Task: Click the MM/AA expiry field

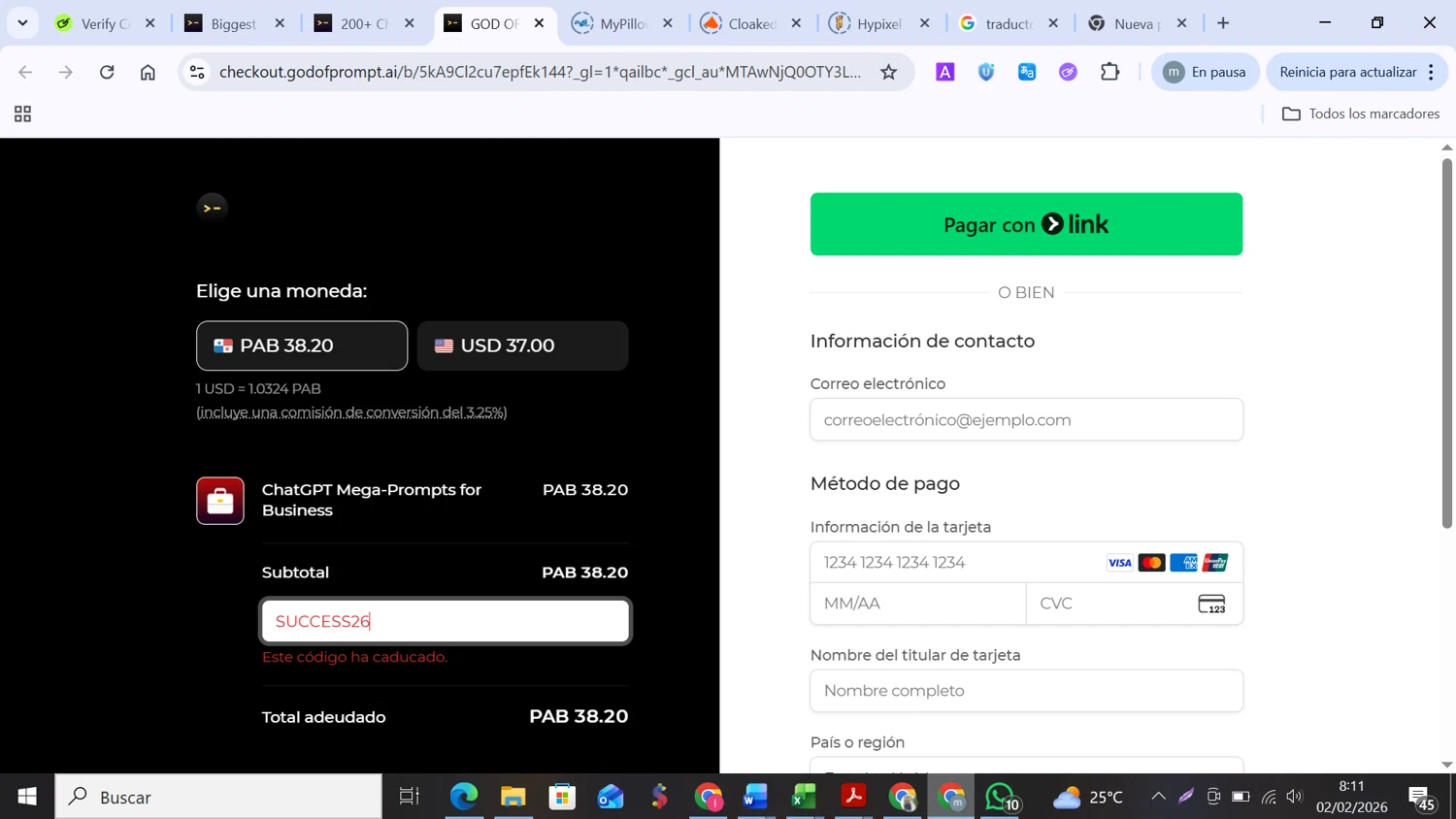Action: click(918, 604)
